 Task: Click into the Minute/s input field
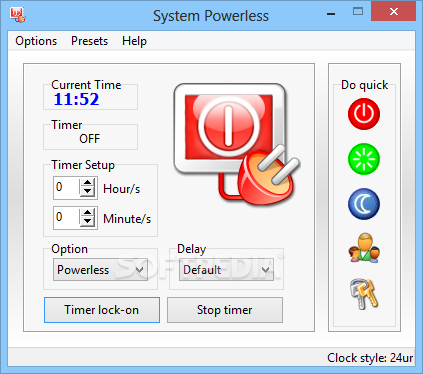pos(67,218)
